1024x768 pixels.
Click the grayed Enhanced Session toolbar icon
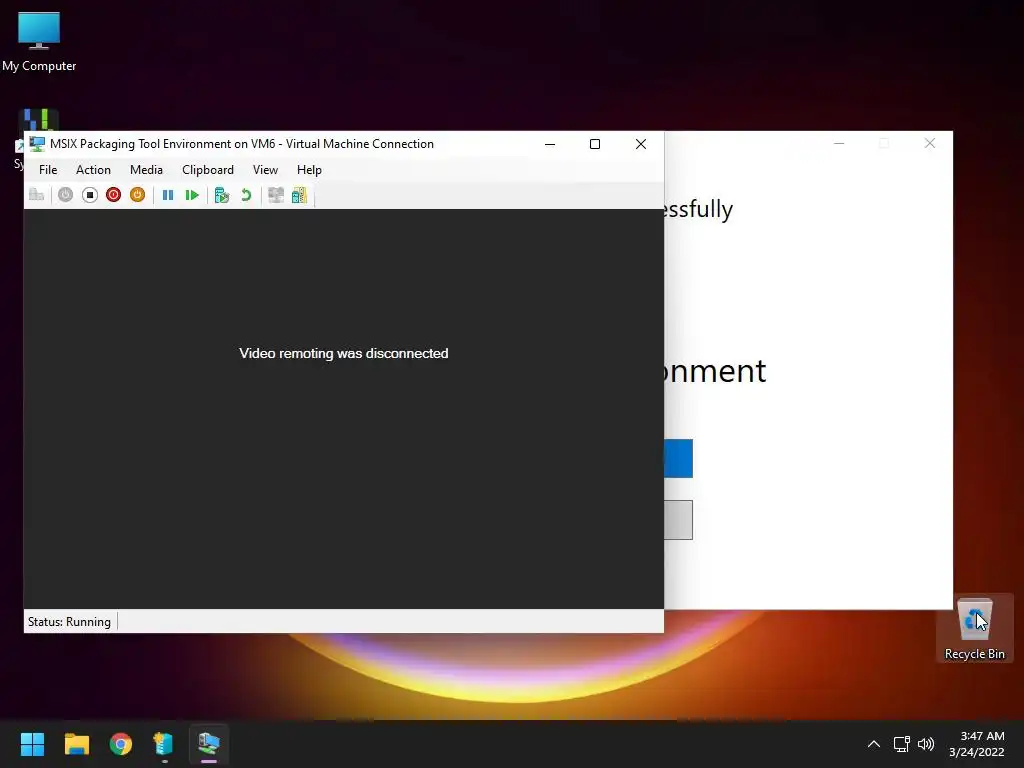[276, 195]
